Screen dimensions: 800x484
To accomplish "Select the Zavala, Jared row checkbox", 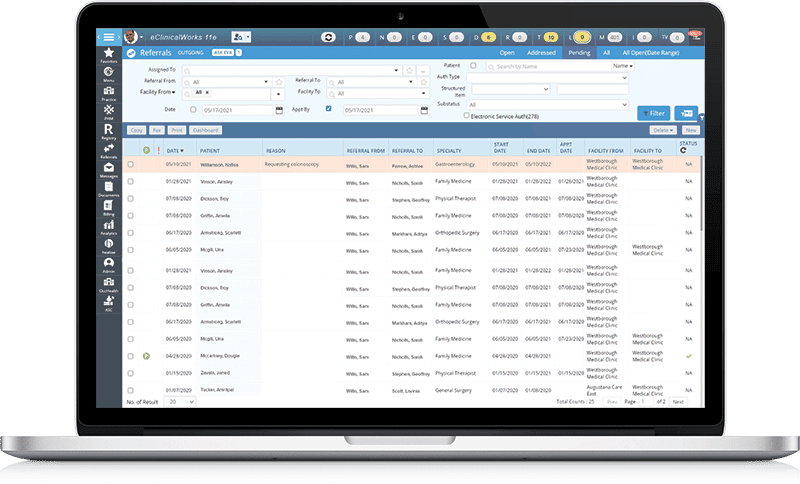I will [x=131, y=373].
